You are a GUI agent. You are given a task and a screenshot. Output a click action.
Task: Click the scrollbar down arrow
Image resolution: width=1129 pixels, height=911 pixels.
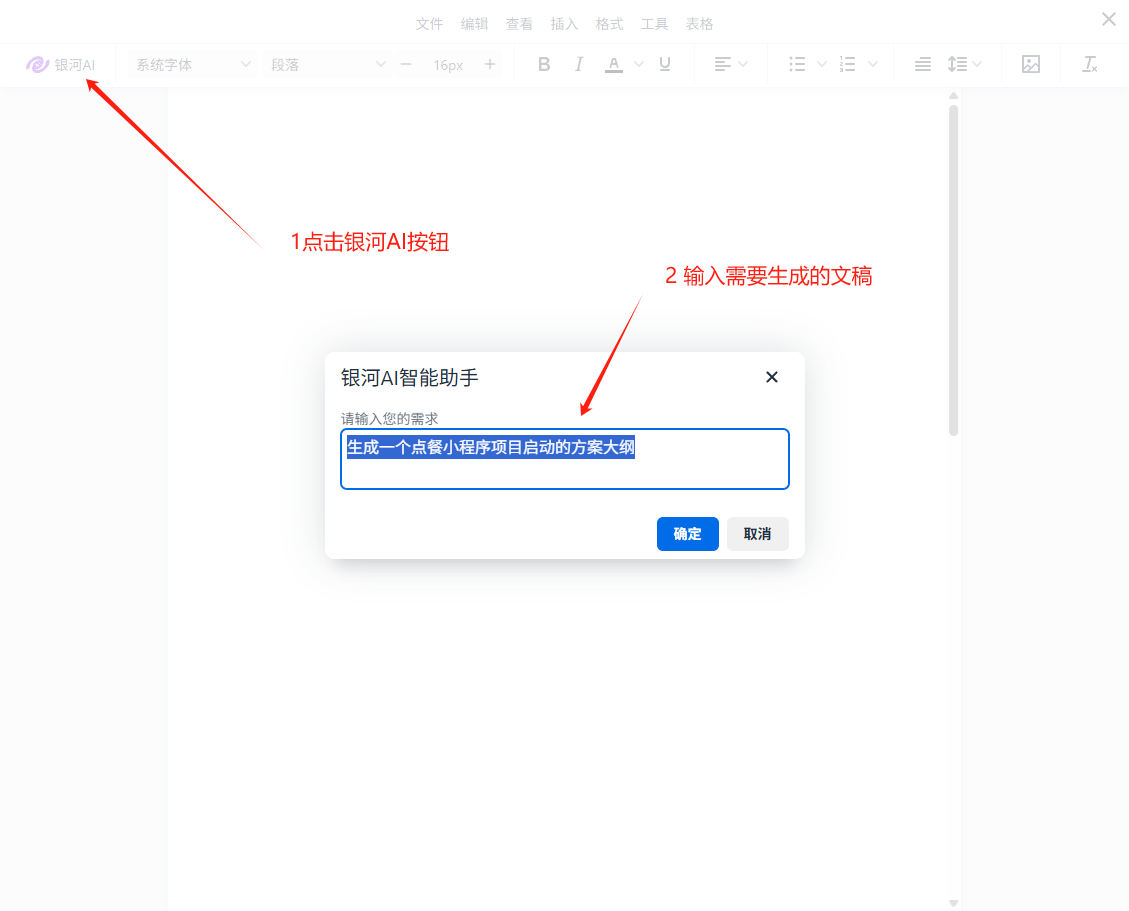pyautogui.click(x=953, y=903)
